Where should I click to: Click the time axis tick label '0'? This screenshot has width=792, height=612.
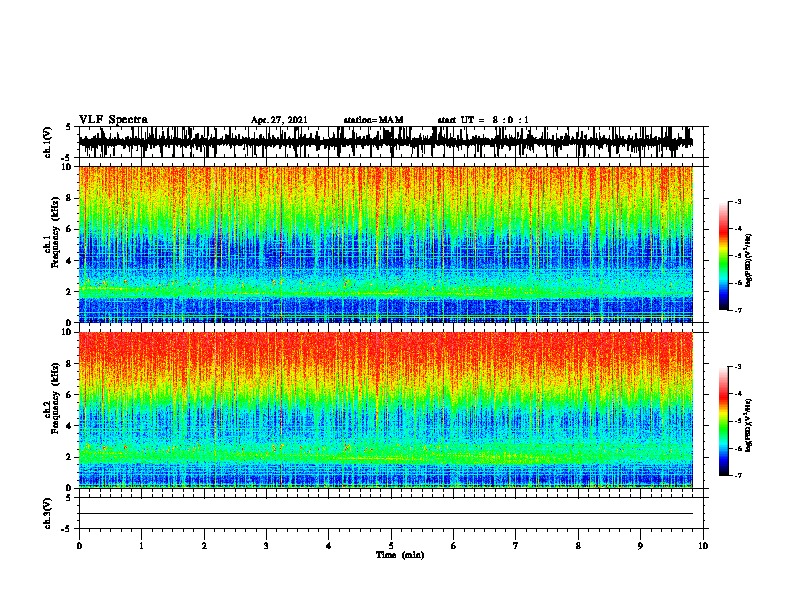[79, 545]
